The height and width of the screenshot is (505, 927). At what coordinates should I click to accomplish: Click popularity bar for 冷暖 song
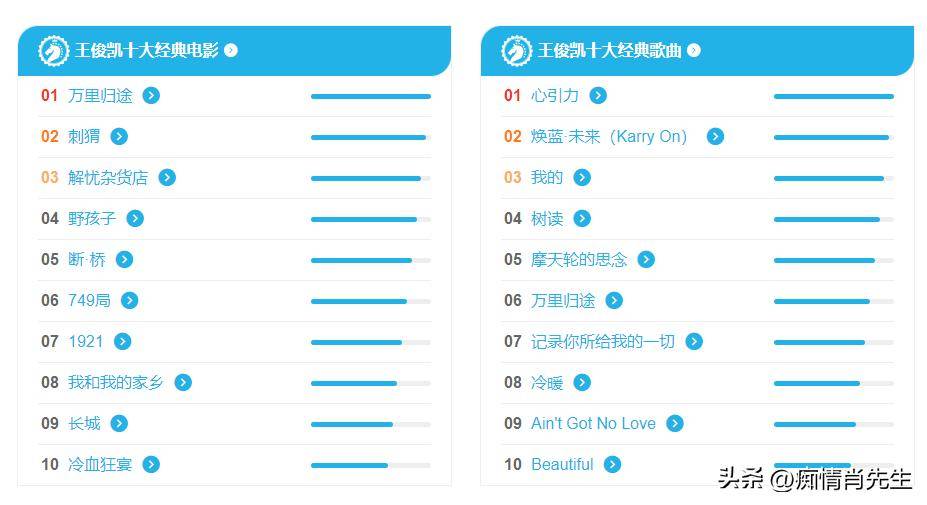click(x=834, y=383)
